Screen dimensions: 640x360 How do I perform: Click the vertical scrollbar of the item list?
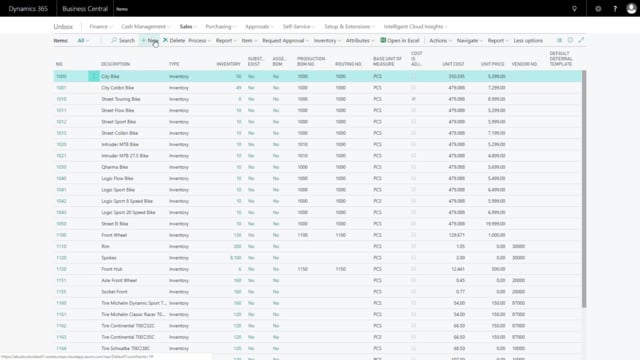coord(584,189)
